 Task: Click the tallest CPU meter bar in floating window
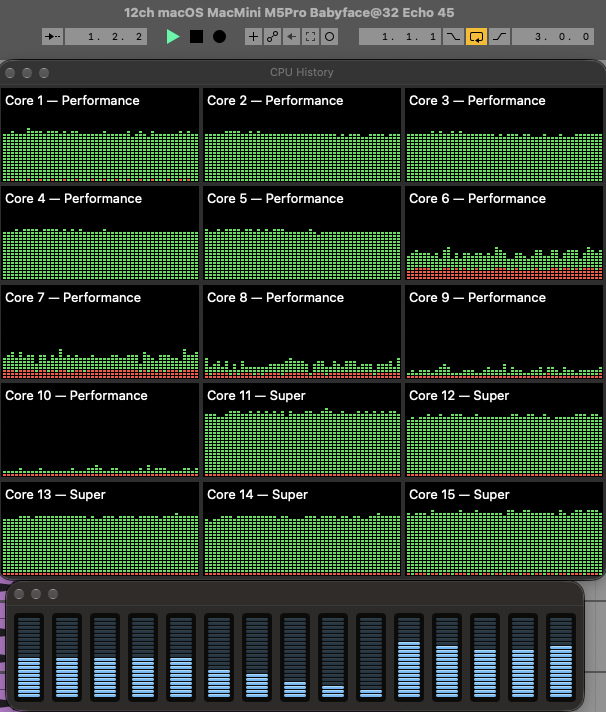click(x=409, y=657)
